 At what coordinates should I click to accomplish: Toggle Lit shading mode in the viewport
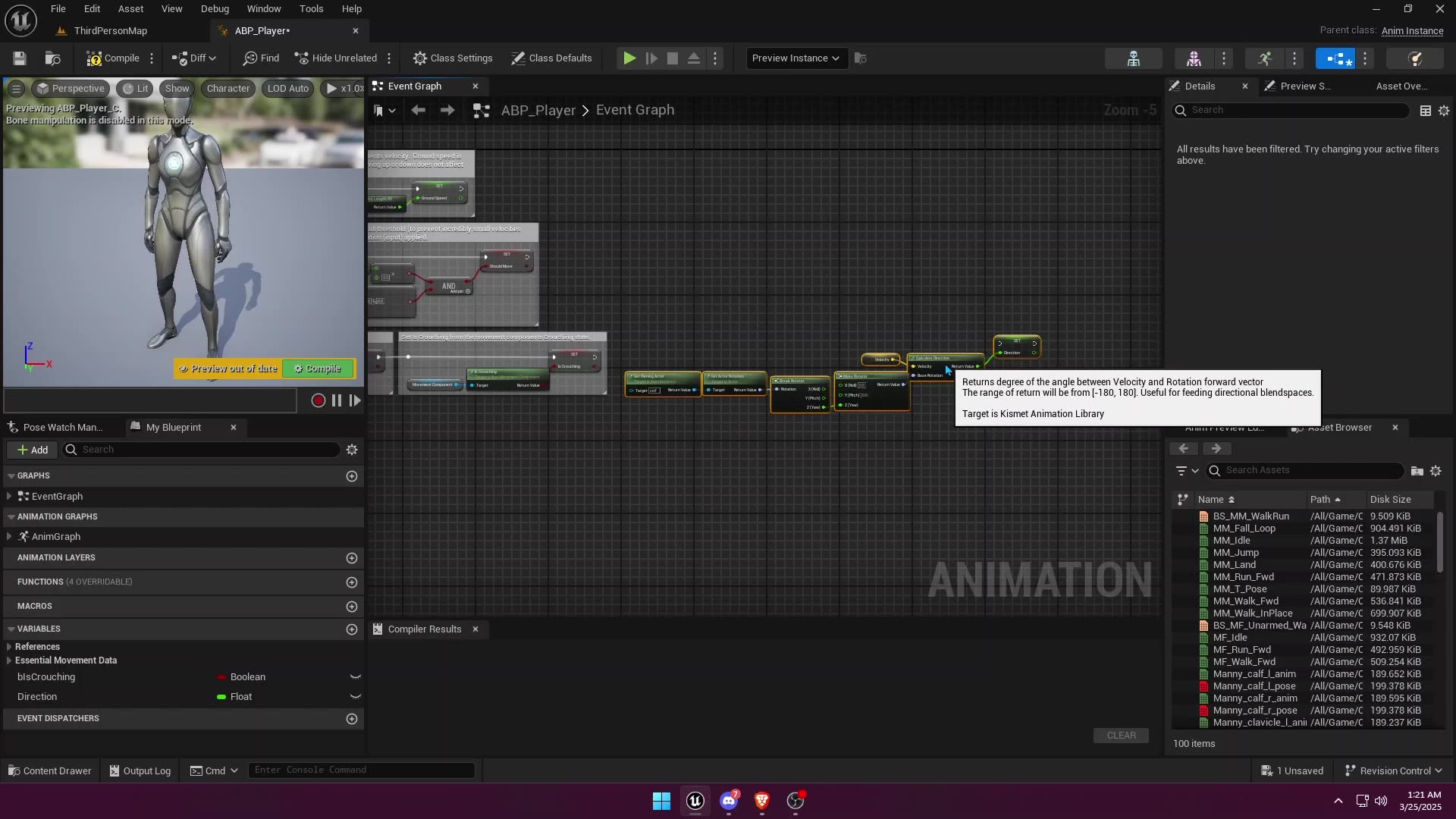click(135, 88)
